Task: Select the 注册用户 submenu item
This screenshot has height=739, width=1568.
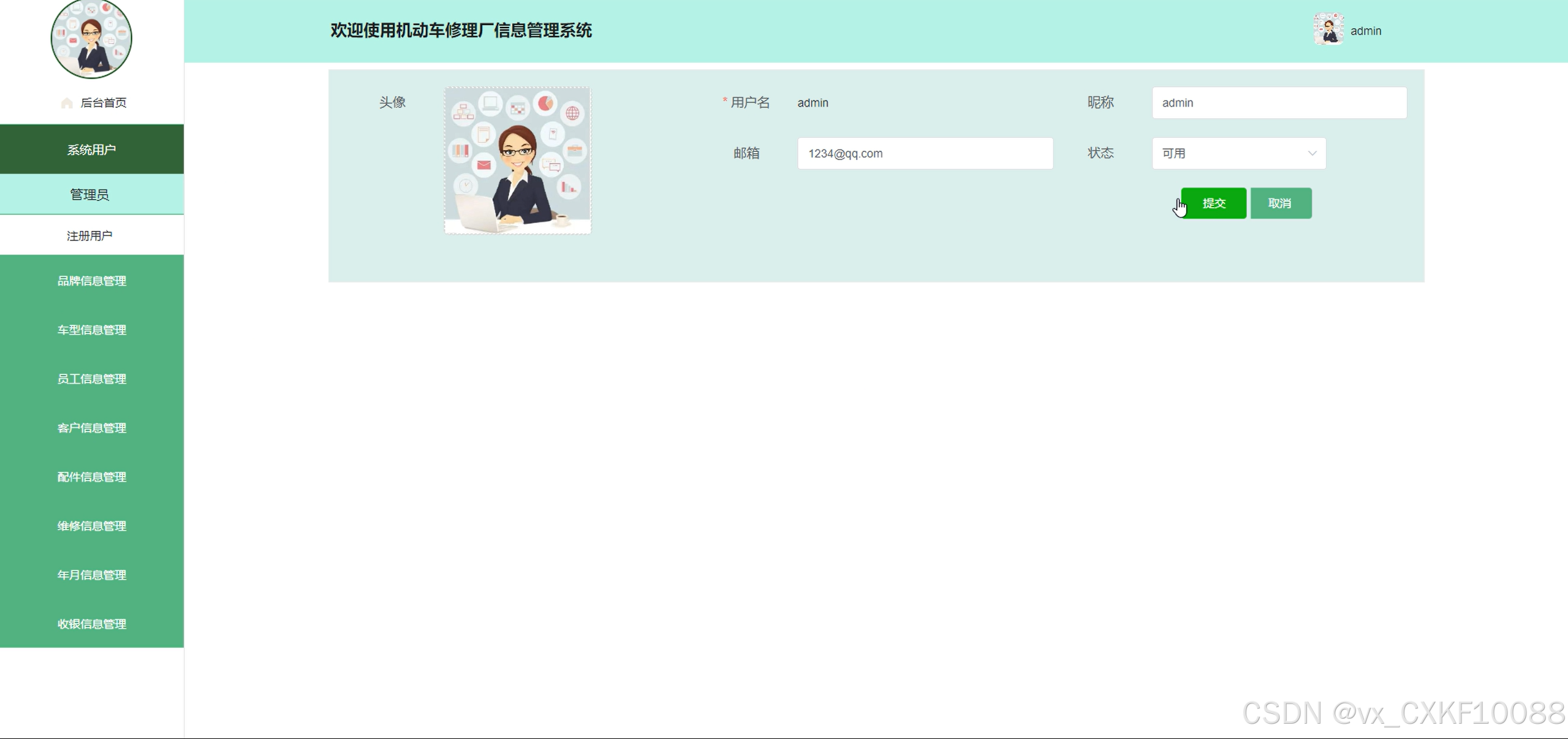Action: (x=89, y=236)
